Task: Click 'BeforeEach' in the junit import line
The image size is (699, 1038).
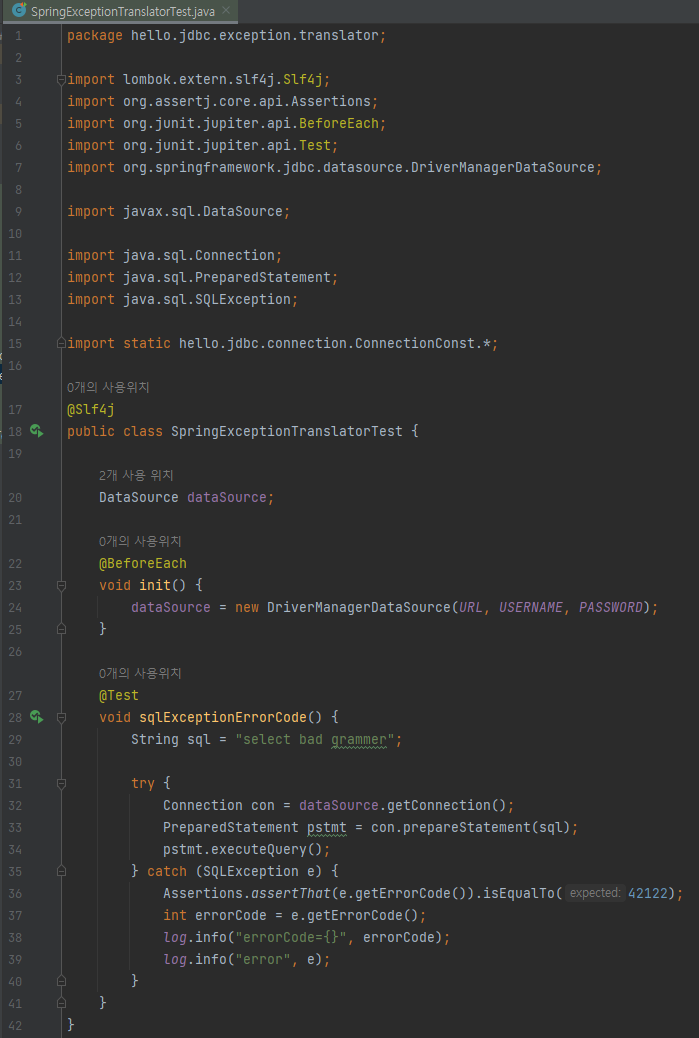Action: 339,123
